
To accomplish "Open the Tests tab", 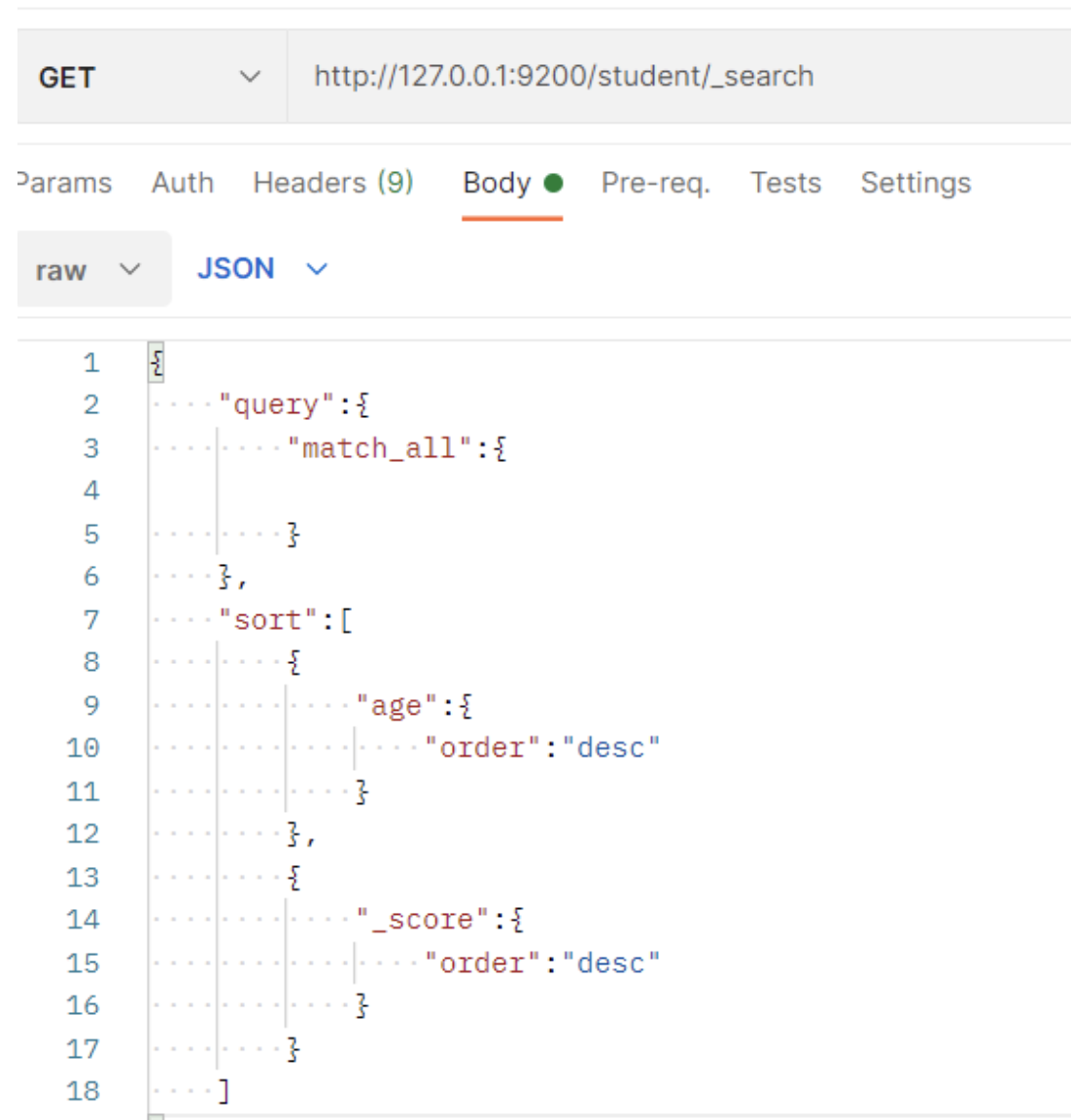I will 785,183.
